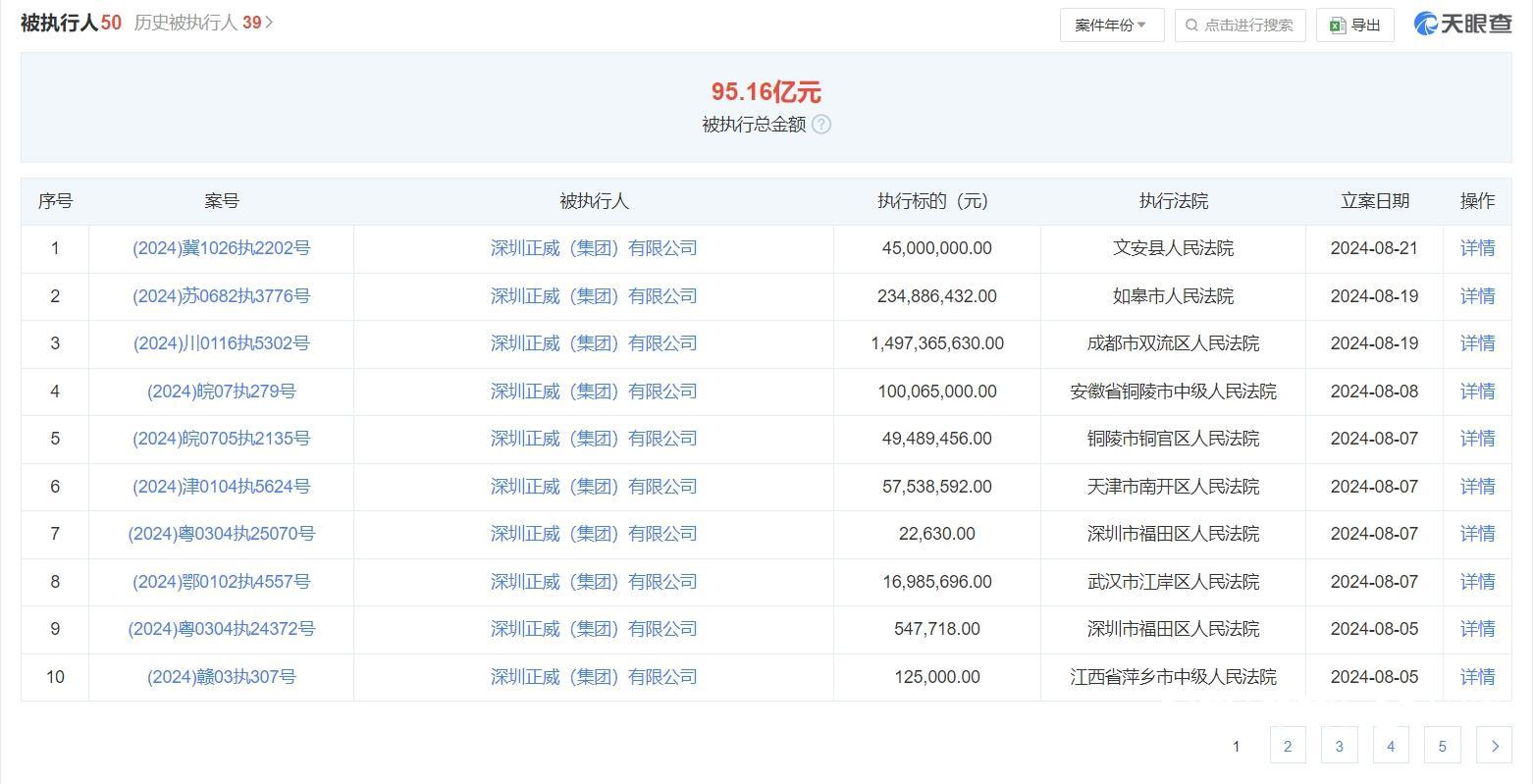Click the help icon beside 被执行总金额

pos(821,125)
